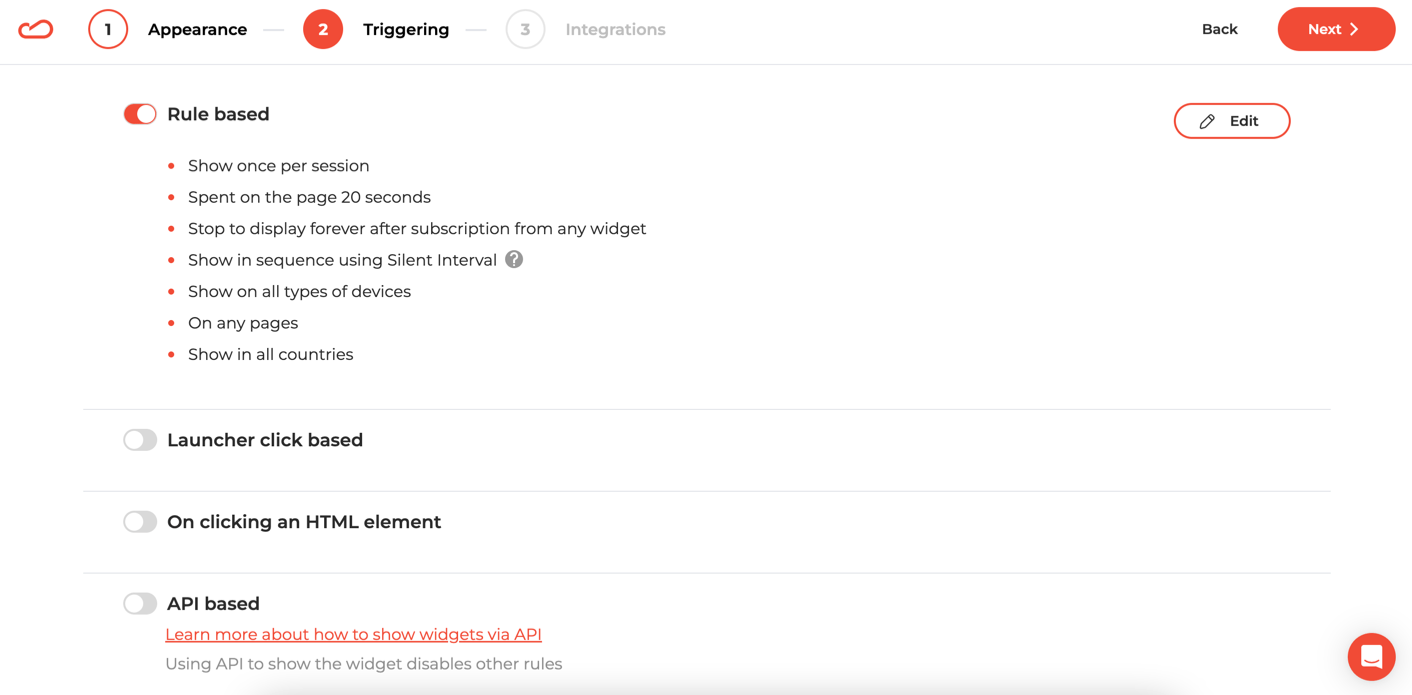Open the widgets via API learn more link

coord(353,634)
